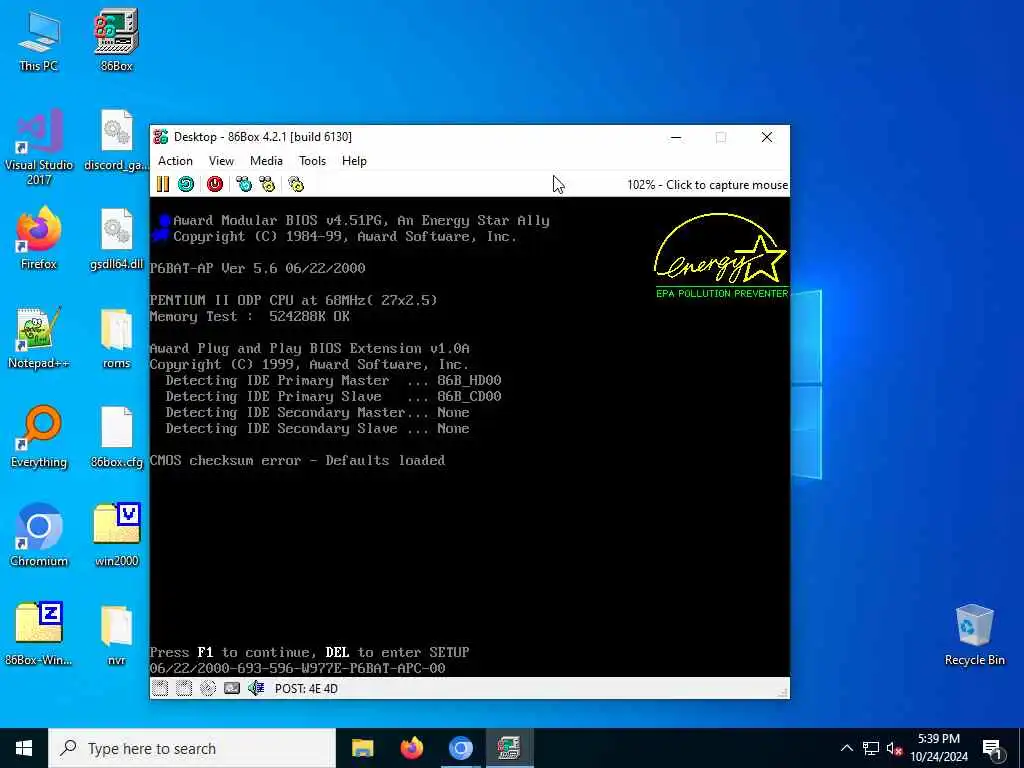Click the 86Box taskbar button
The image size is (1024, 768).
point(509,748)
